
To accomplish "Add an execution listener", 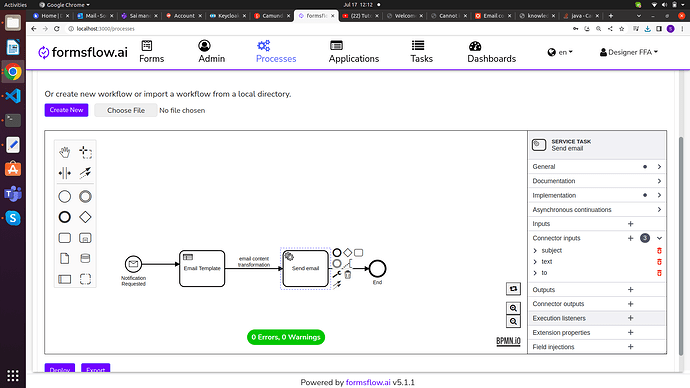I will 630,318.
